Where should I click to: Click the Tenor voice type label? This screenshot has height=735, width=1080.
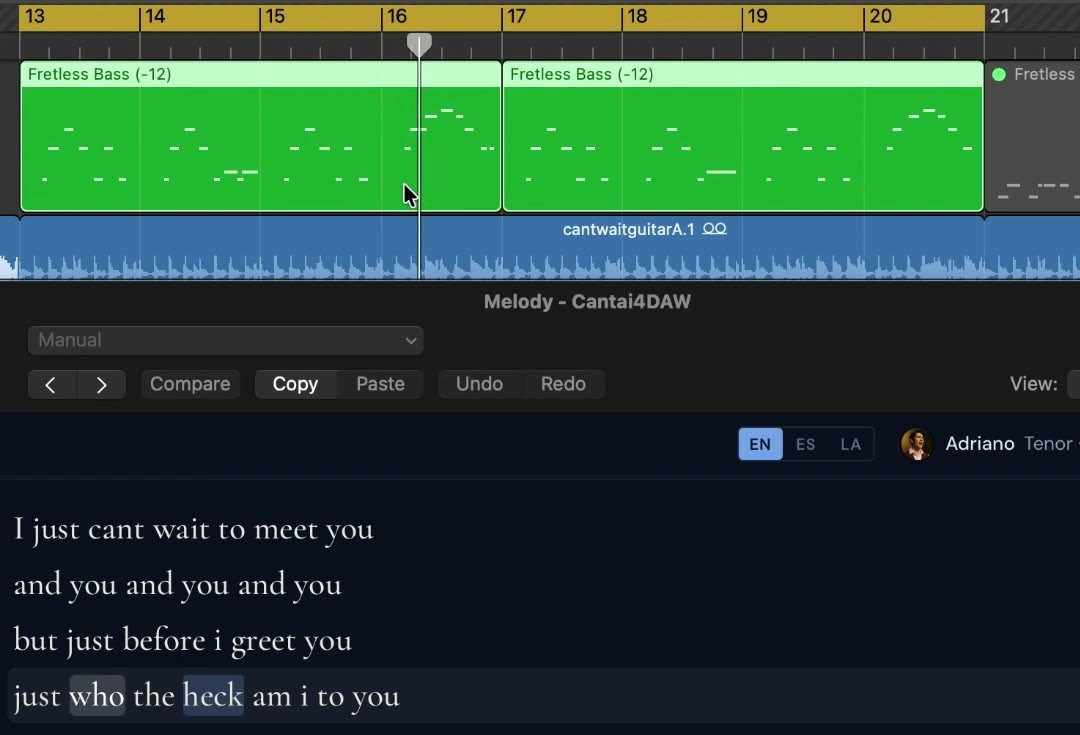click(1048, 444)
